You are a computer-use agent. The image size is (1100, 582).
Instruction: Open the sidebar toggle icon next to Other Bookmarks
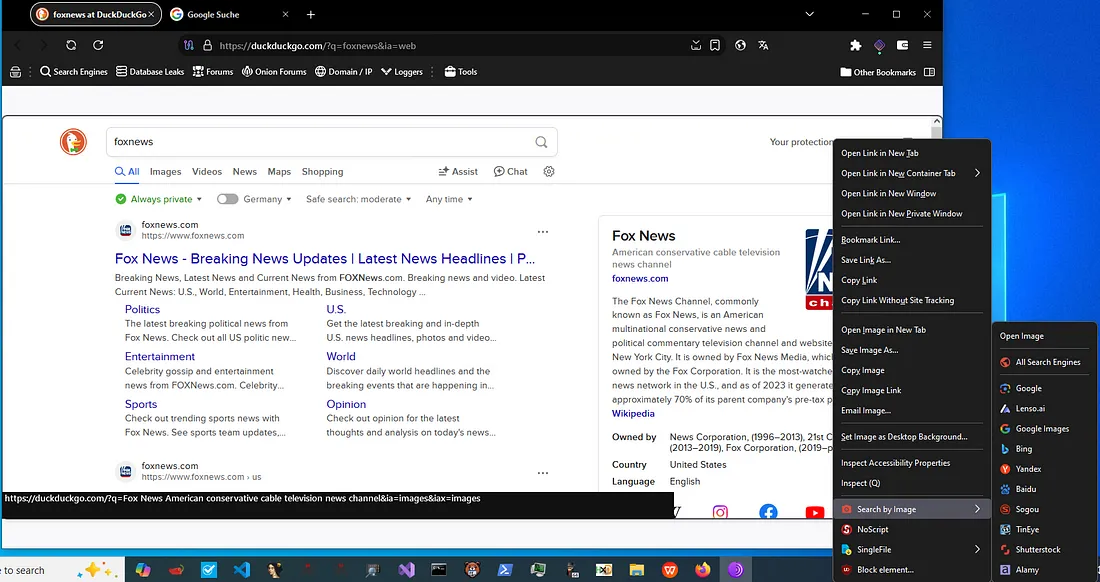(930, 72)
